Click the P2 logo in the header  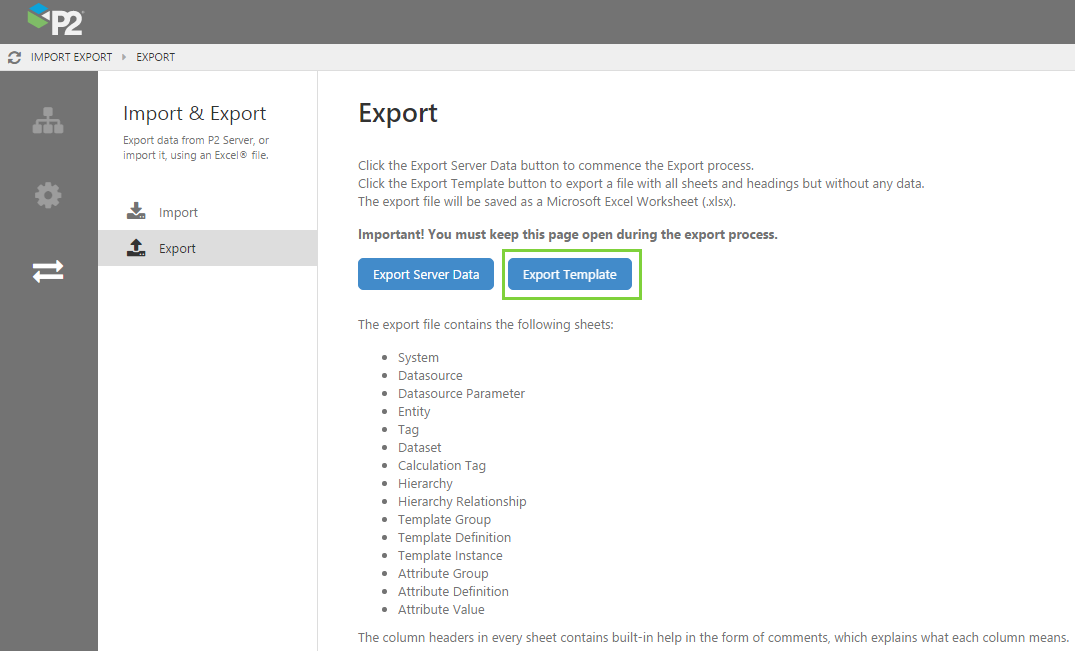pos(55,20)
